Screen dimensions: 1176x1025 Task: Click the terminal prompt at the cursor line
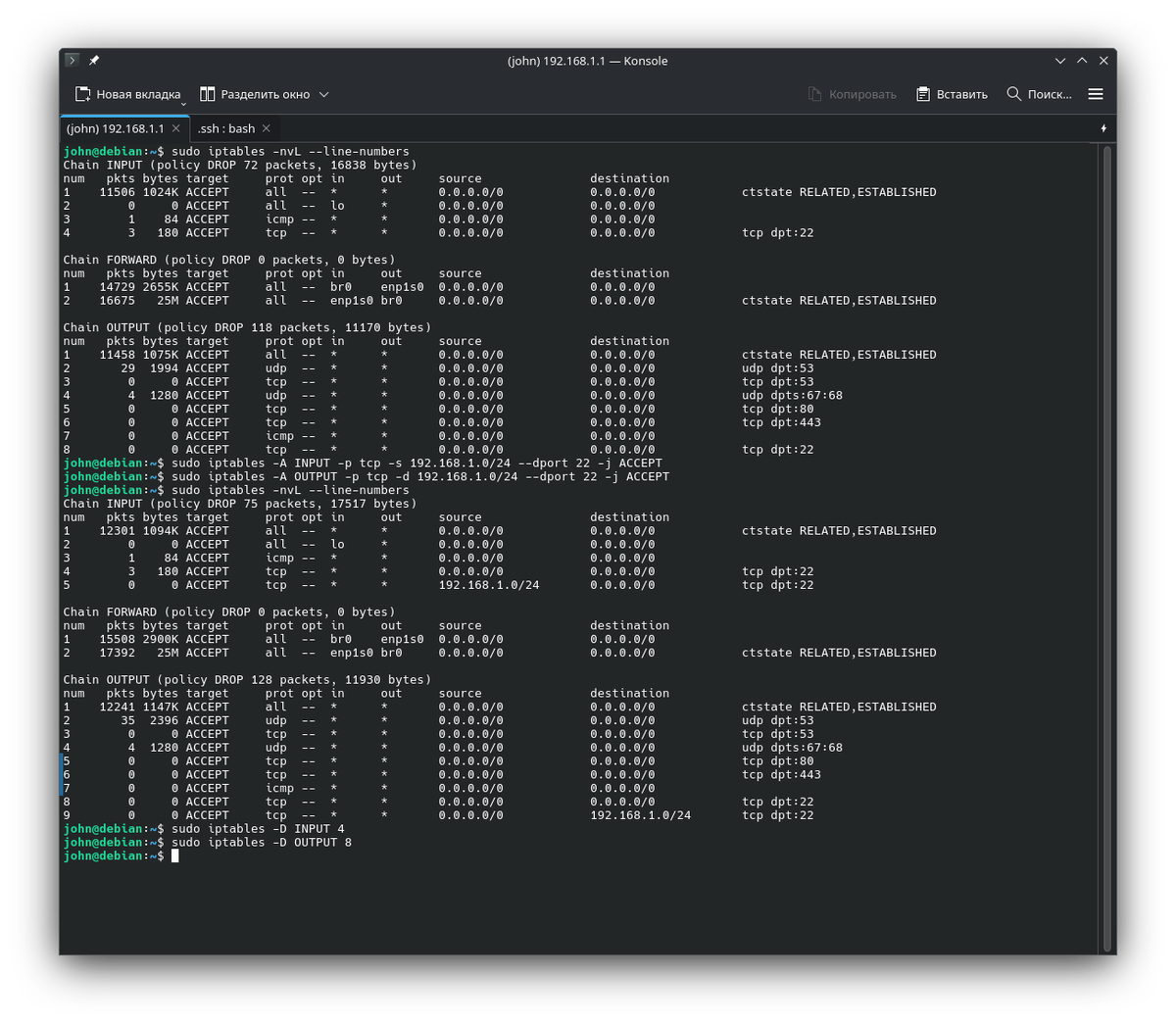pos(175,855)
